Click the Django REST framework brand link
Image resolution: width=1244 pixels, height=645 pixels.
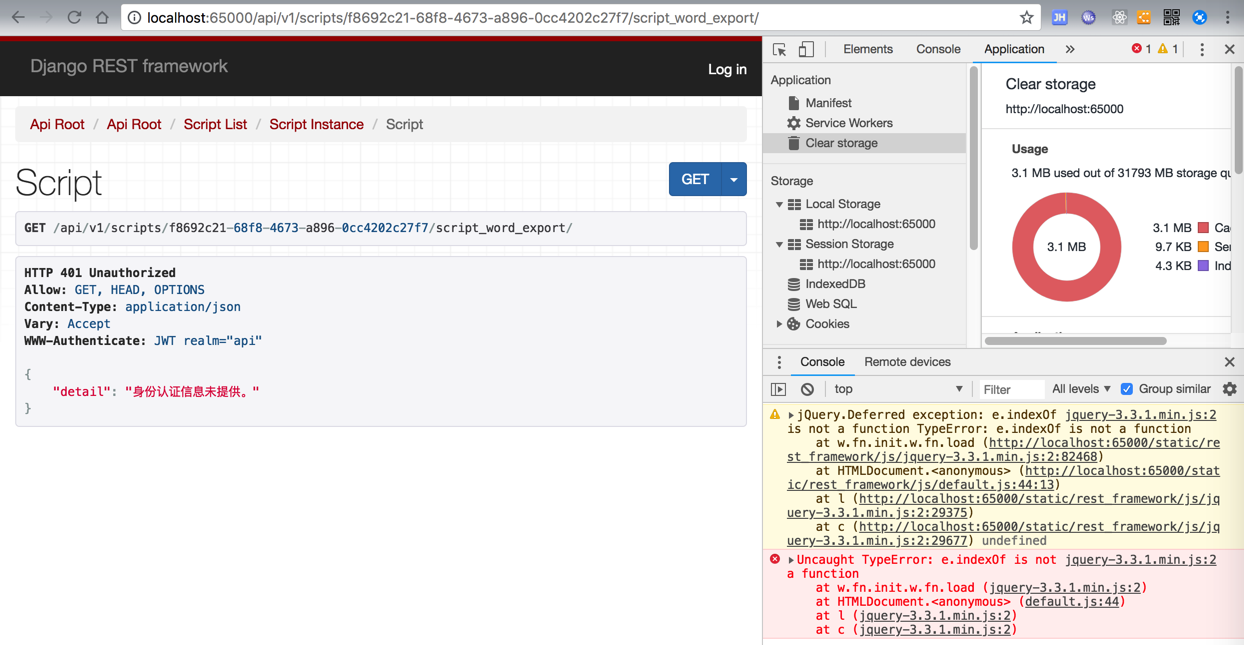[x=129, y=66]
